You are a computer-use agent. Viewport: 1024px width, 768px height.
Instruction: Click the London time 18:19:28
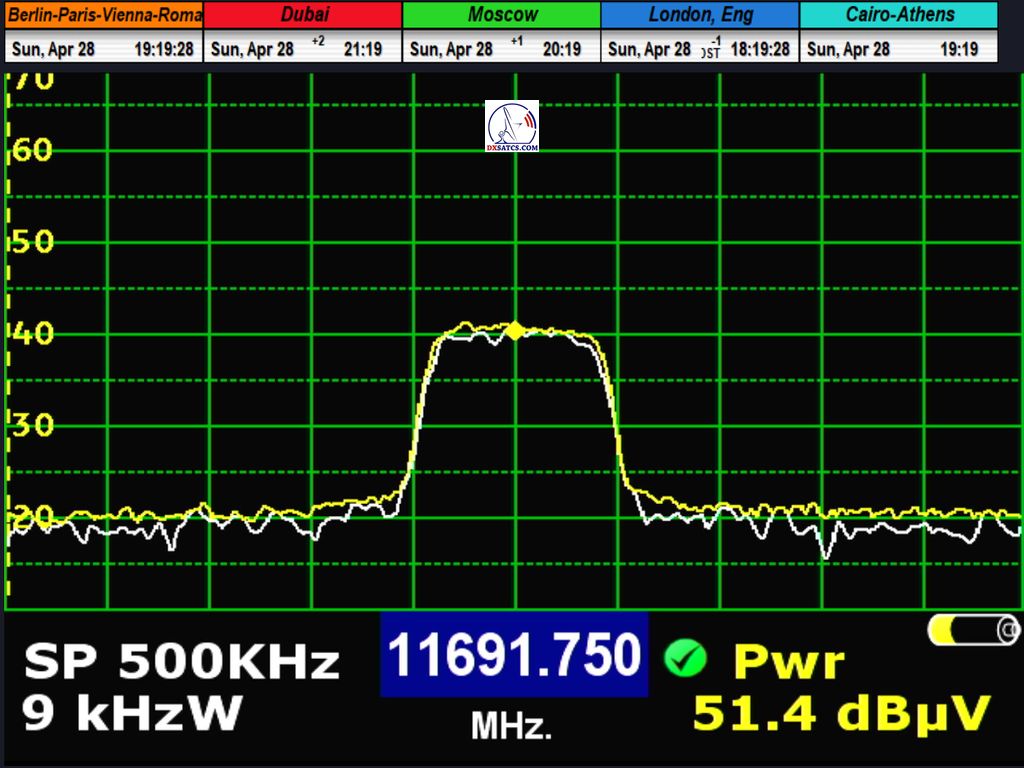[760, 49]
